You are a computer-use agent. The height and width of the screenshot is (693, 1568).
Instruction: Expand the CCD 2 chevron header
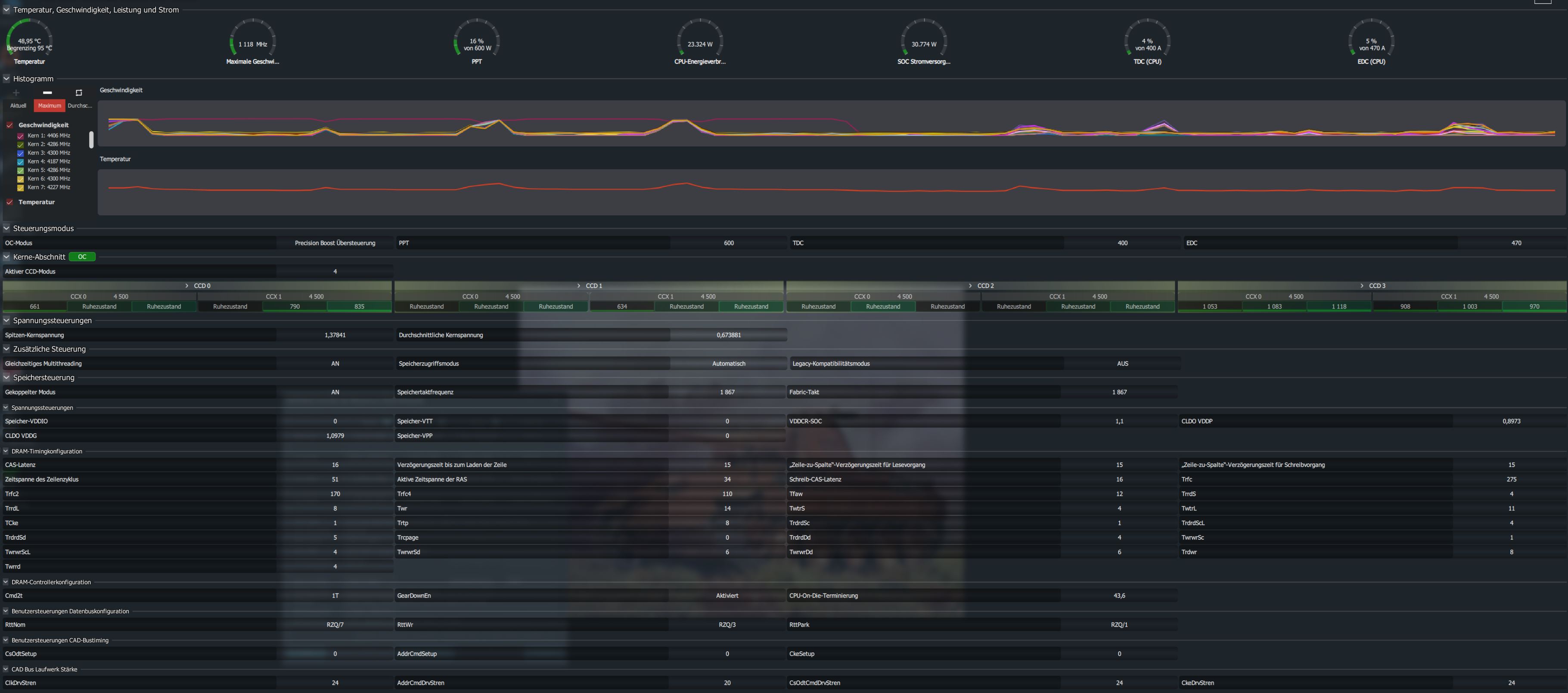pyautogui.click(x=970, y=286)
